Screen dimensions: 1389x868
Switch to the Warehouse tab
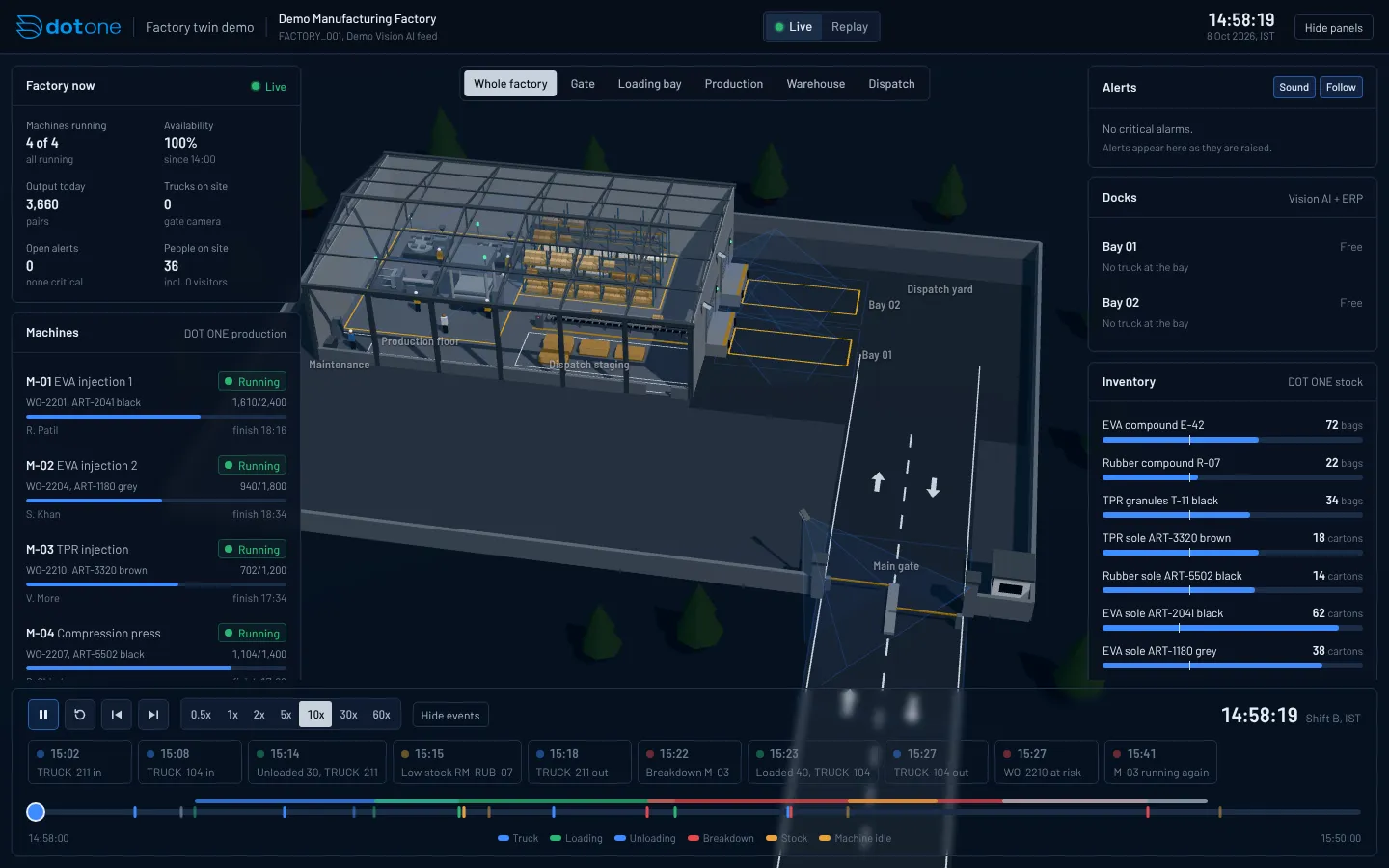[815, 84]
